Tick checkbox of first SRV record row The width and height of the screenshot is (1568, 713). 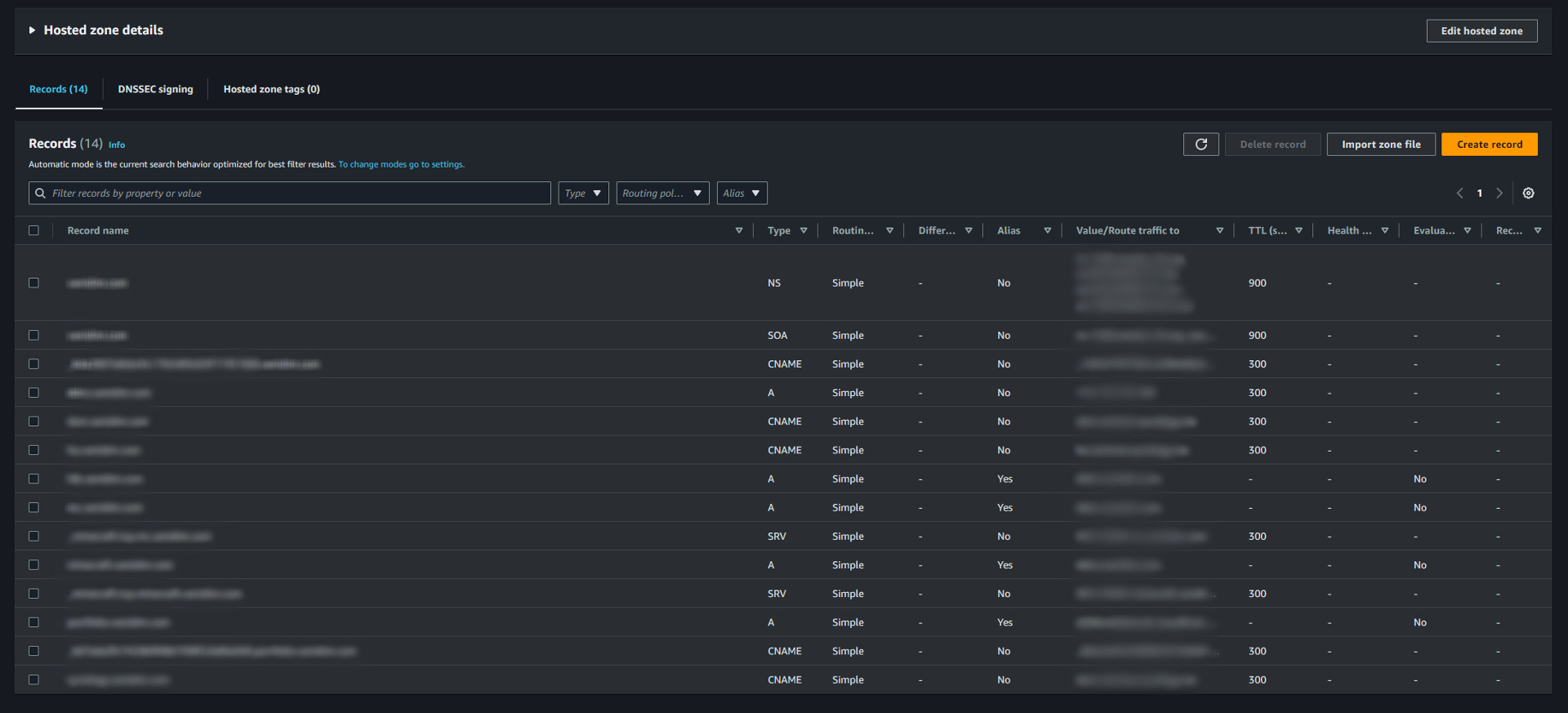[x=33, y=536]
